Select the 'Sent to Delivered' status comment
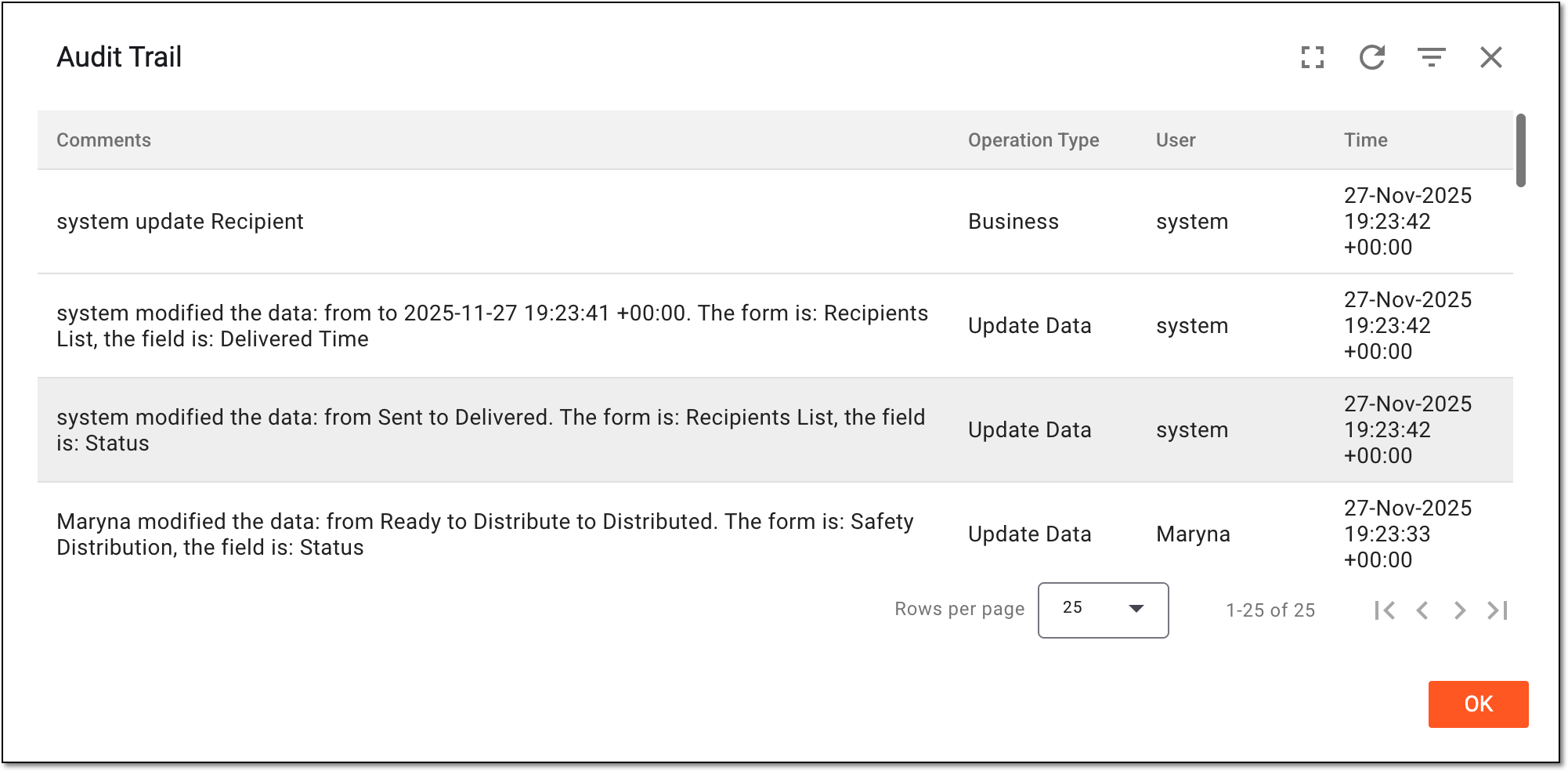The height and width of the screenshot is (771, 1568). point(490,430)
